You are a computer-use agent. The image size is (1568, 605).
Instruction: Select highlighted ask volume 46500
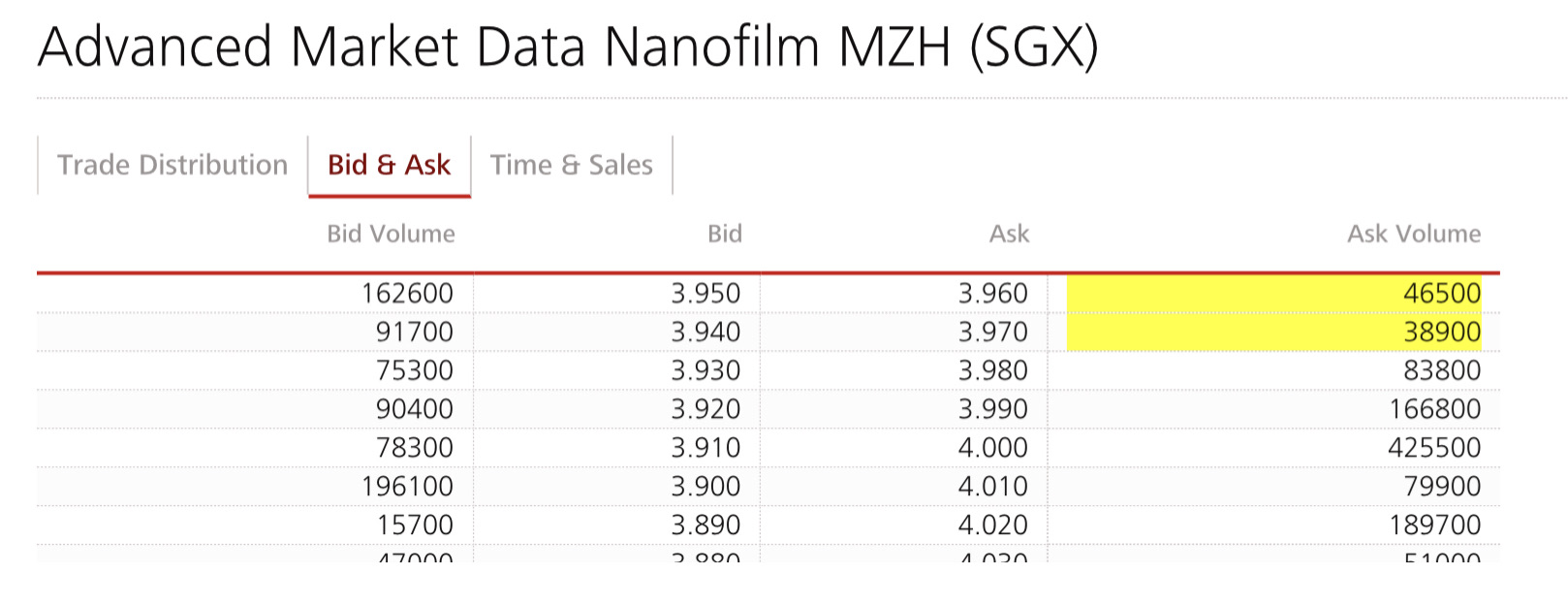coord(1441,293)
